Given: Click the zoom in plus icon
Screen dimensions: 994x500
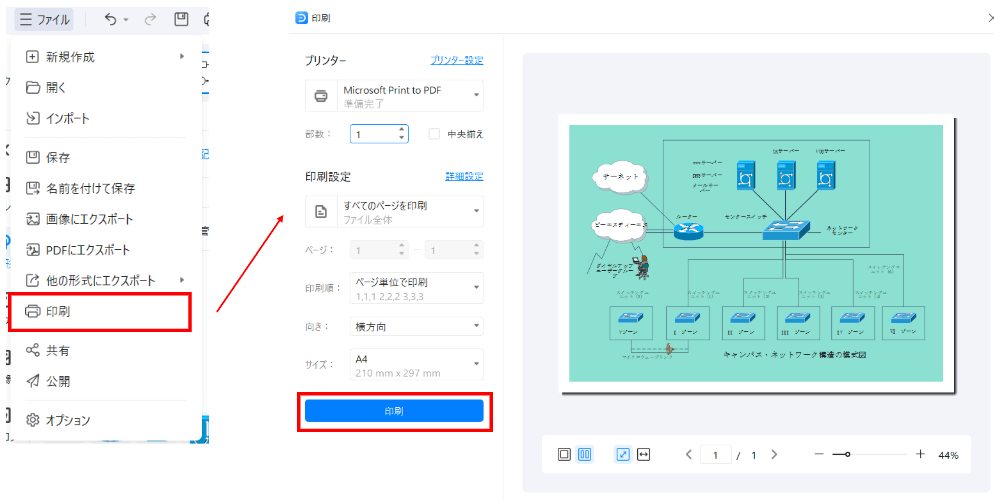Looking at the screenshot, I should [x=920, y=454].
